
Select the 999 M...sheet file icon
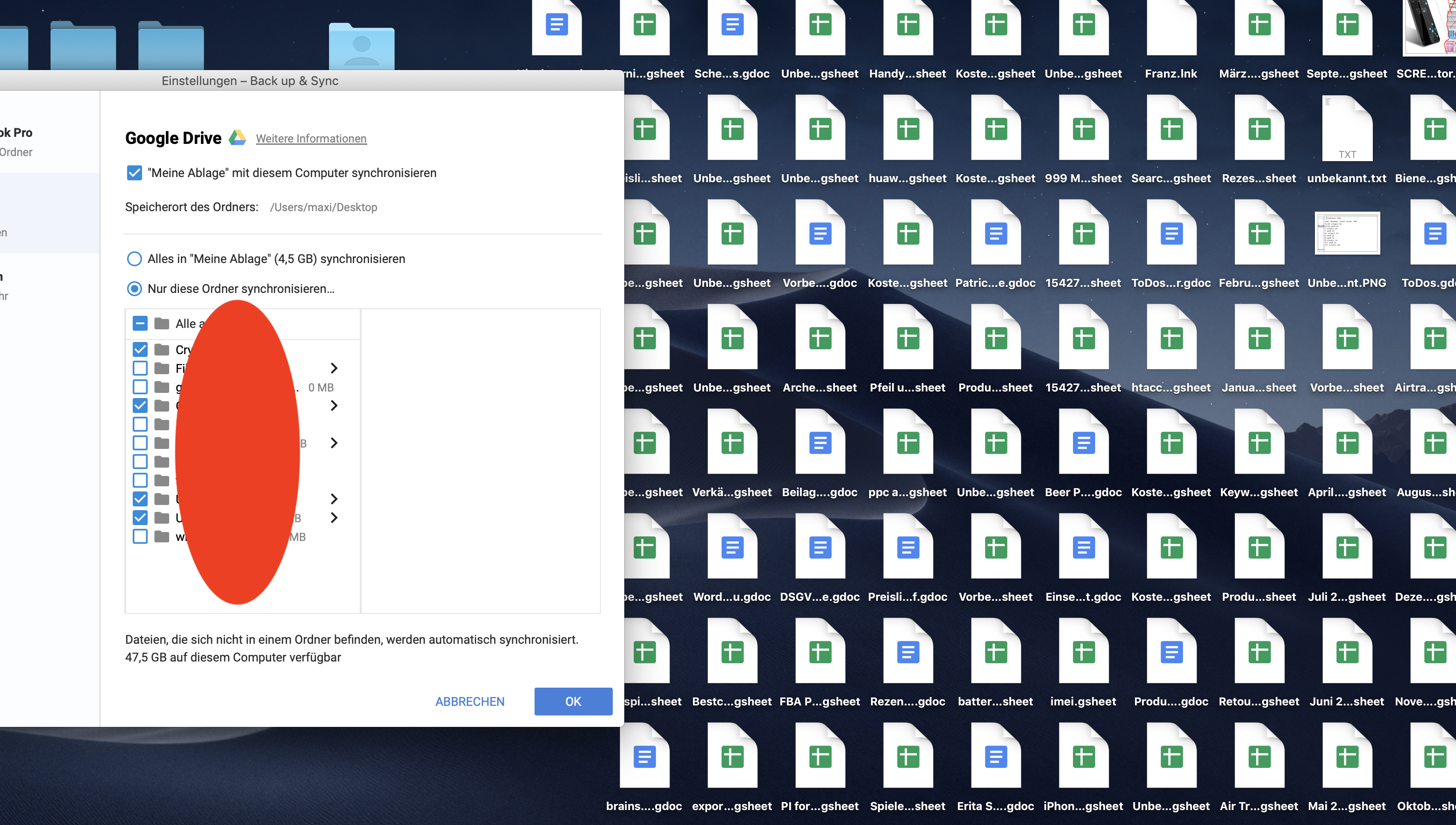[1083, 129]
